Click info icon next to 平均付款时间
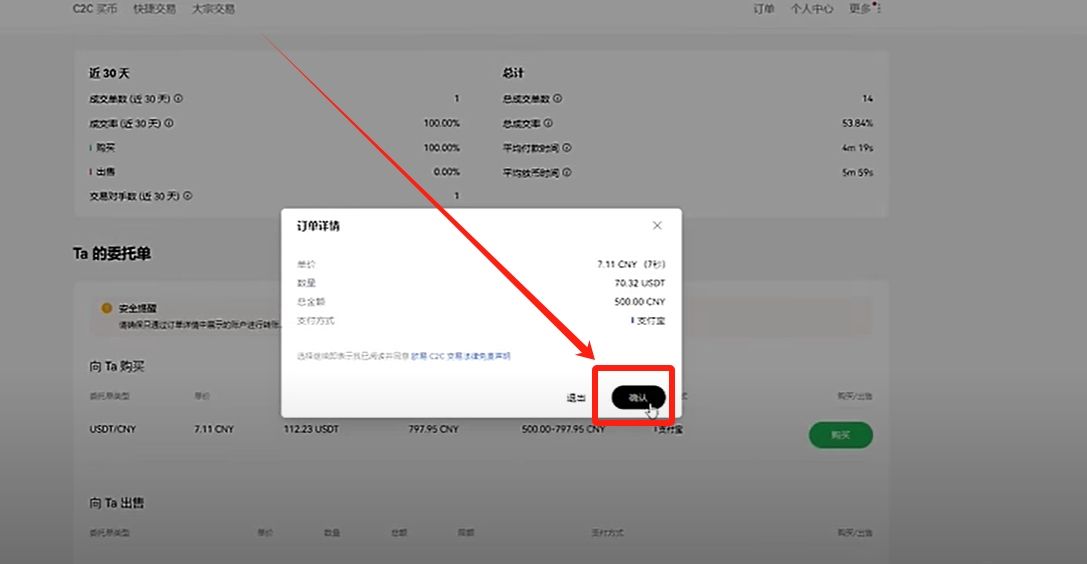This screenshot has width=1087, height=564. (x=567, y=148)
